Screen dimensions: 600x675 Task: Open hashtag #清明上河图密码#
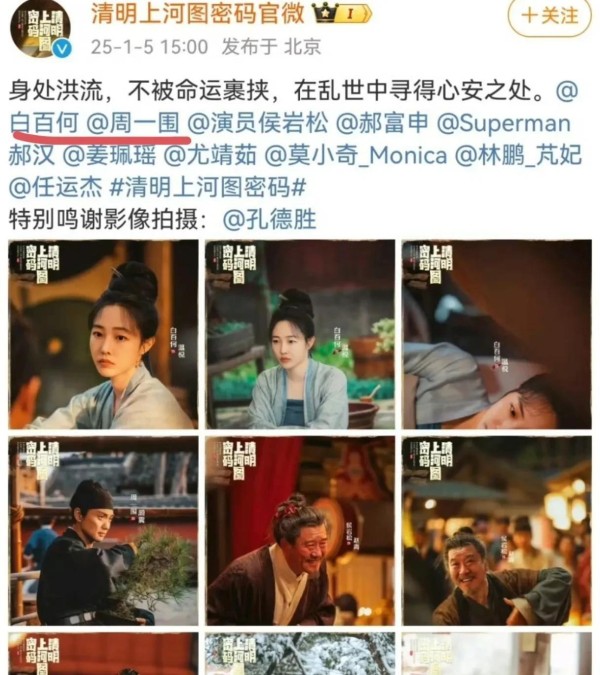point(208,188)
